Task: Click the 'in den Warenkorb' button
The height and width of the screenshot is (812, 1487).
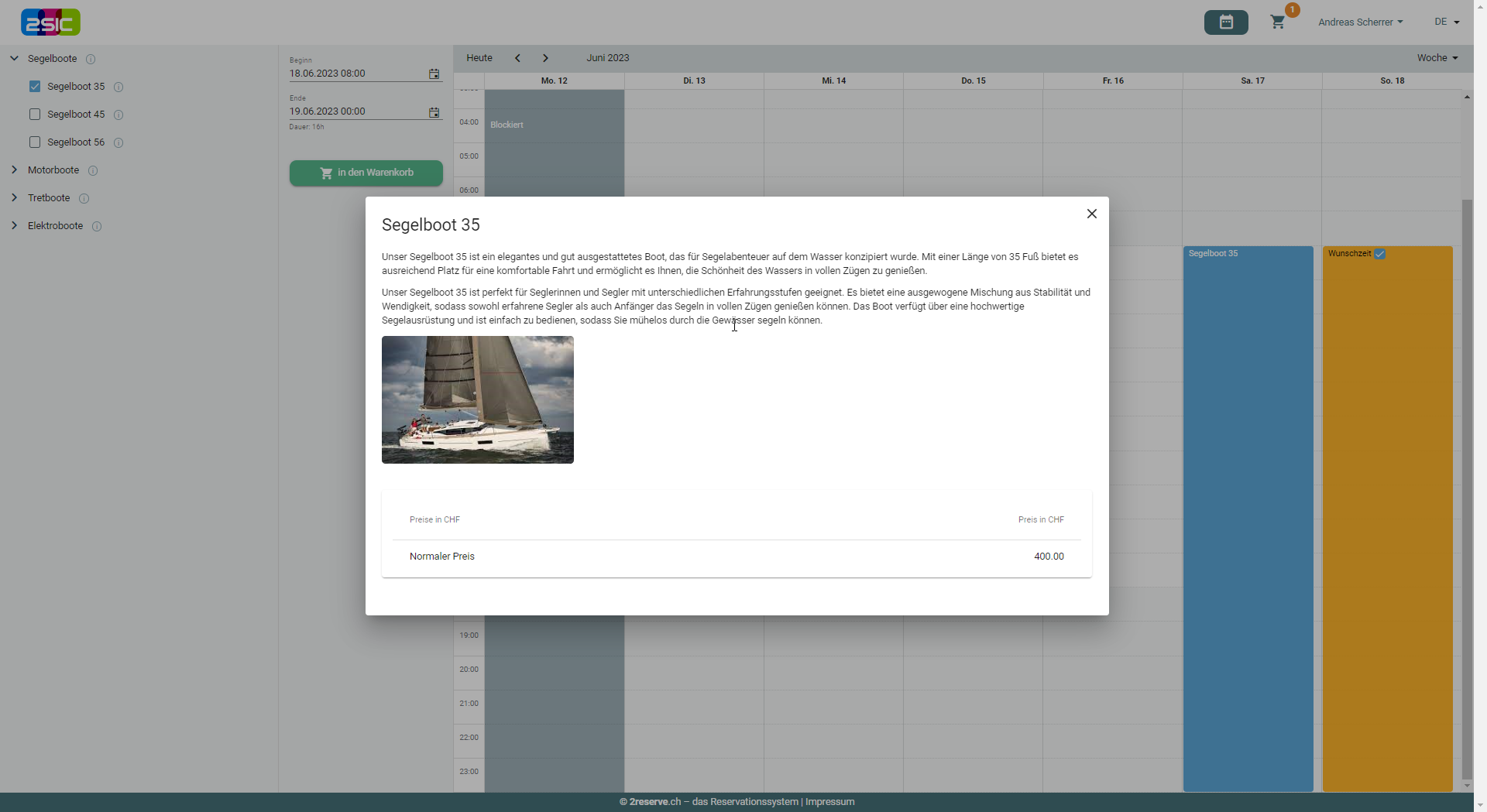Action: click(x=366, y=173)
